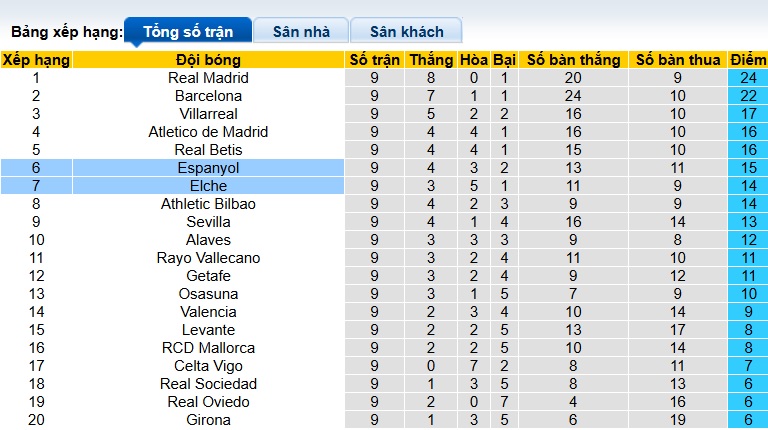The width and height of the screenshot is (768, 430).
Task: Click the Real Madrid team name
Action: pyautogui.click(x=208, y=78)
